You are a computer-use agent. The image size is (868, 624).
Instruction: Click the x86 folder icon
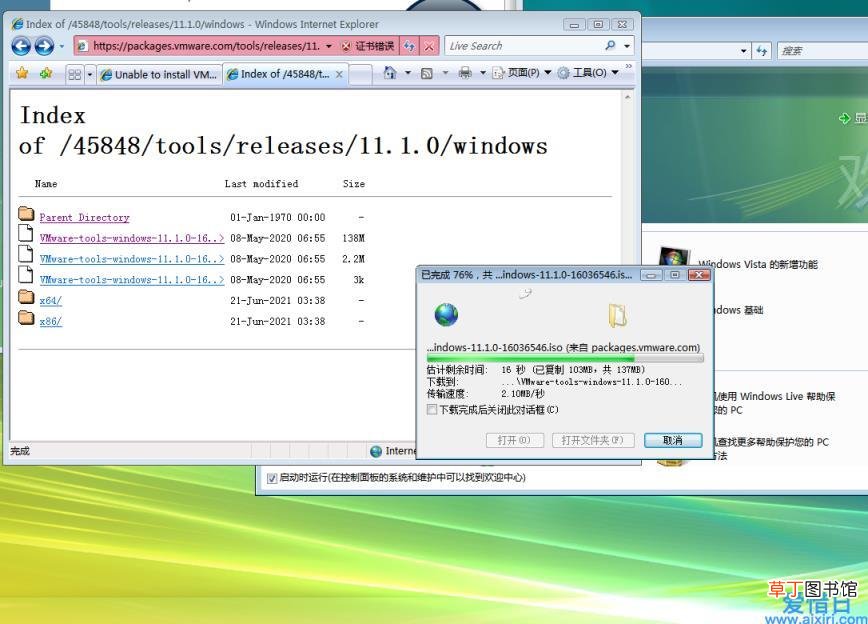pyautogui.click(x=26, y=317)
